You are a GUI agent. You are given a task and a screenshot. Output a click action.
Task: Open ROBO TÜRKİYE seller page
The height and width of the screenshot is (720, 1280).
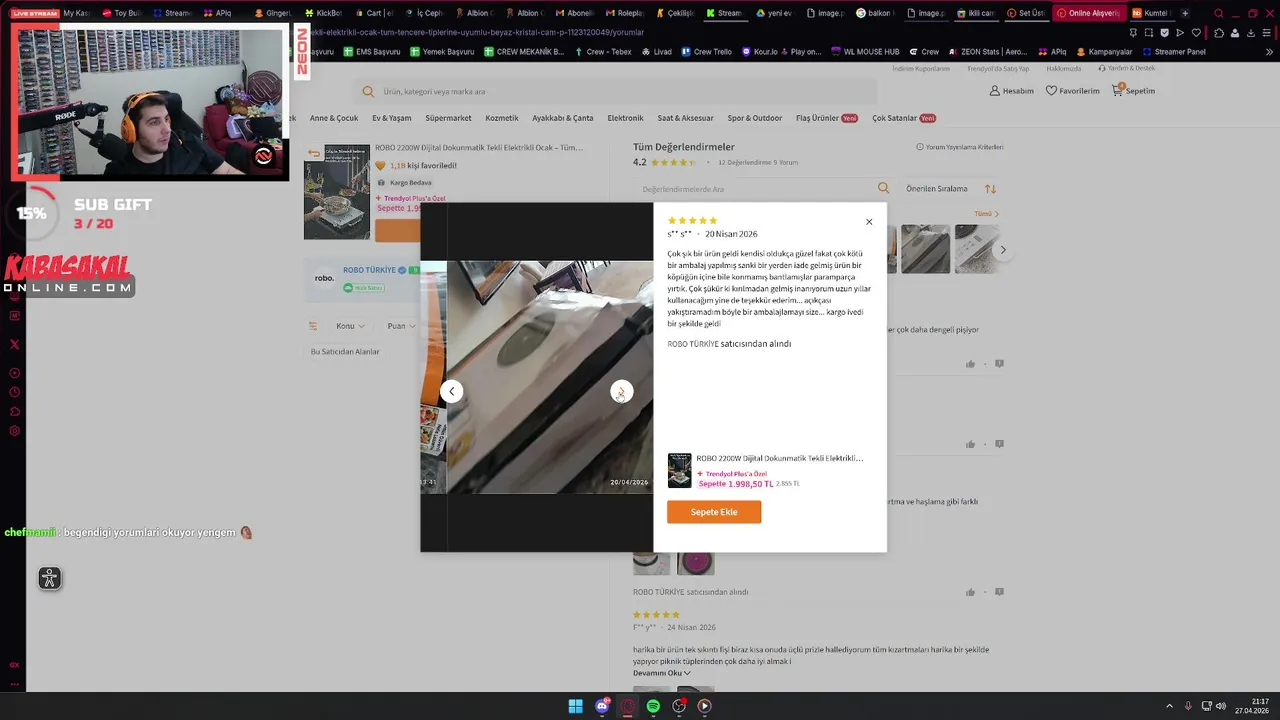(x=370, y=270)
